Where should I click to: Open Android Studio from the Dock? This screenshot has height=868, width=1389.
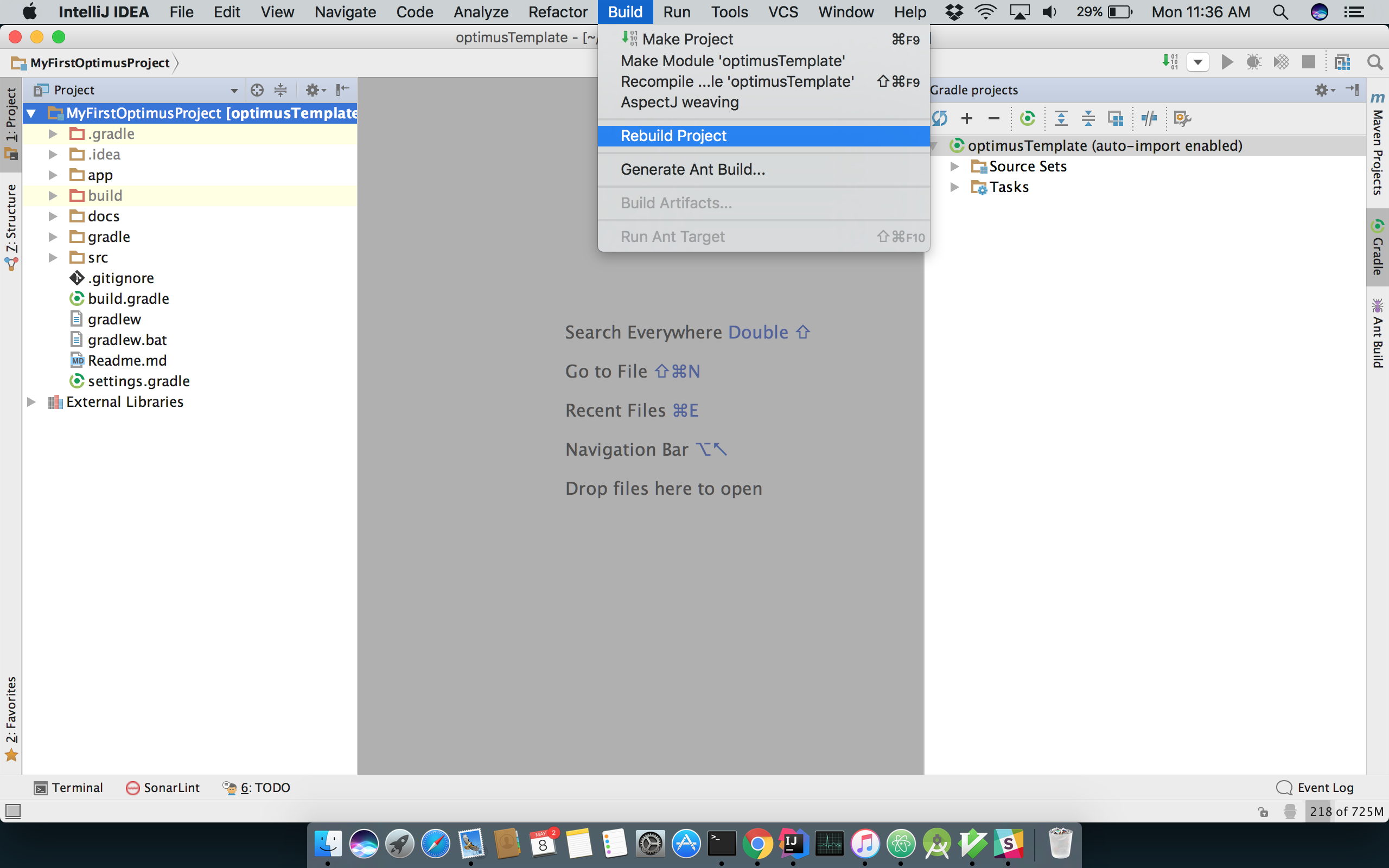coord(936,844)
